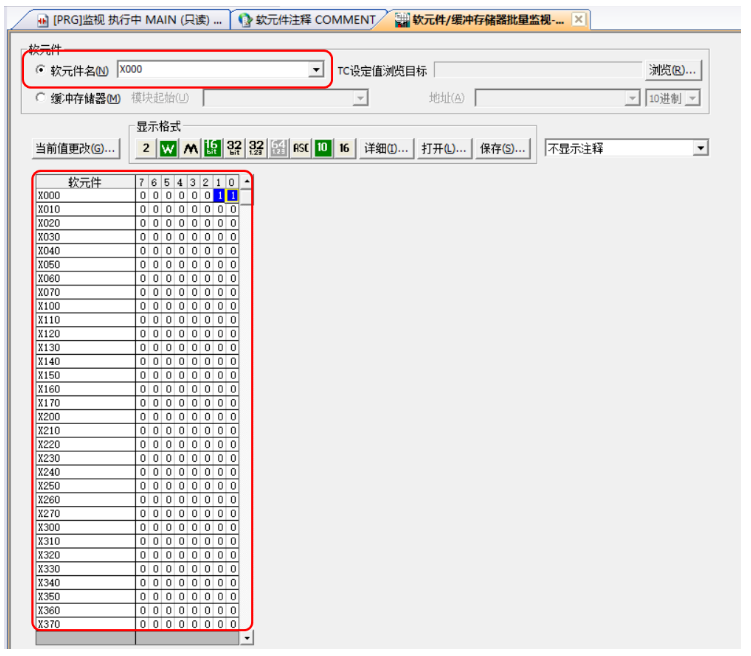The height and width of the screenshot is (656, 751).
Task: Click the device comment tab icon
Action: point(245,20)
